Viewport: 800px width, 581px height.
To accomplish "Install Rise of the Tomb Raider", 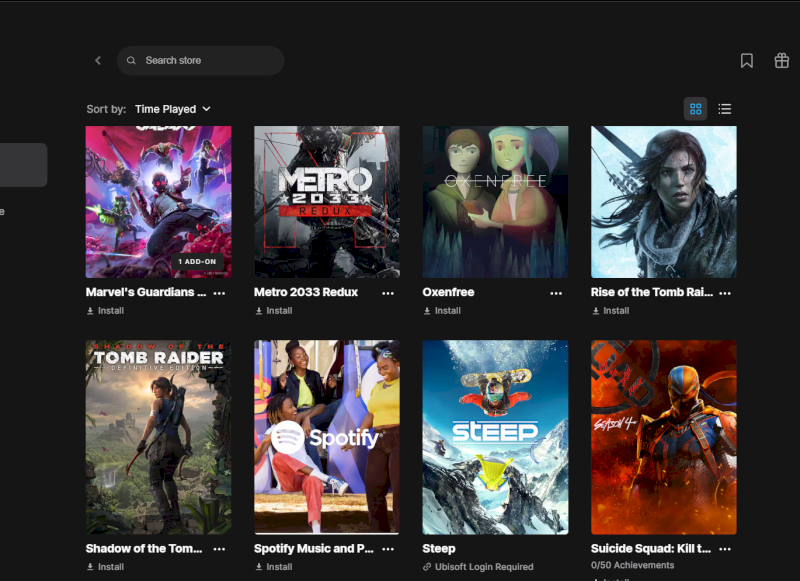I will point(610,311).
